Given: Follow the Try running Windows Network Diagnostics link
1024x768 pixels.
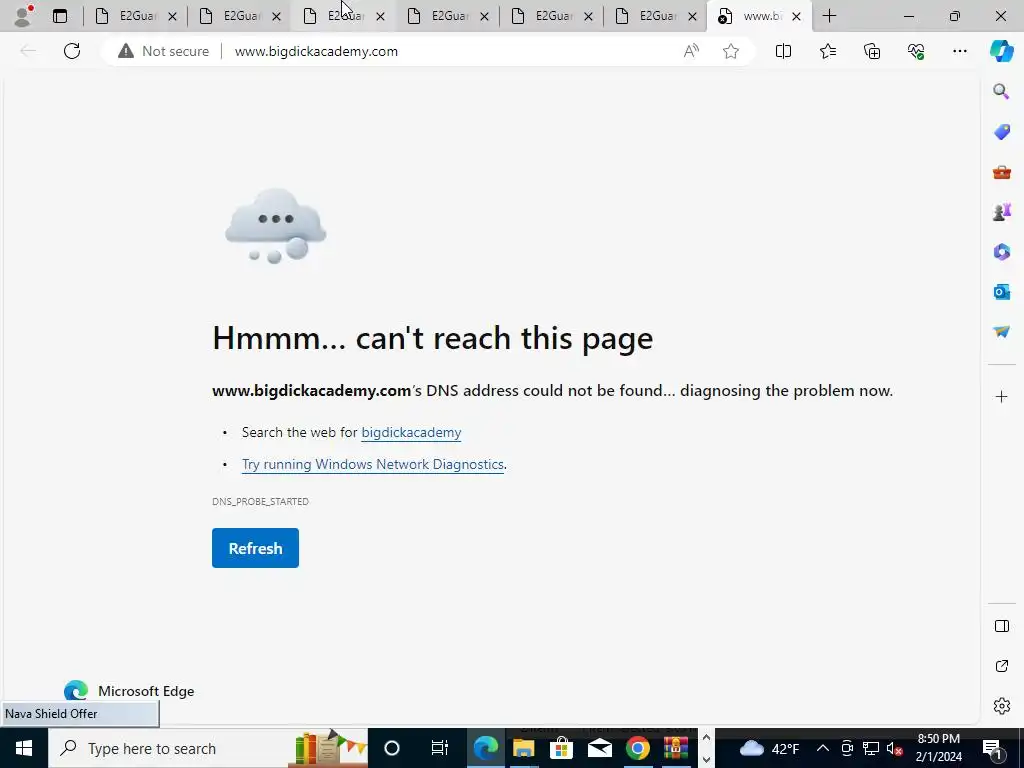Looking at the screenshot, I should coord(373,464).
